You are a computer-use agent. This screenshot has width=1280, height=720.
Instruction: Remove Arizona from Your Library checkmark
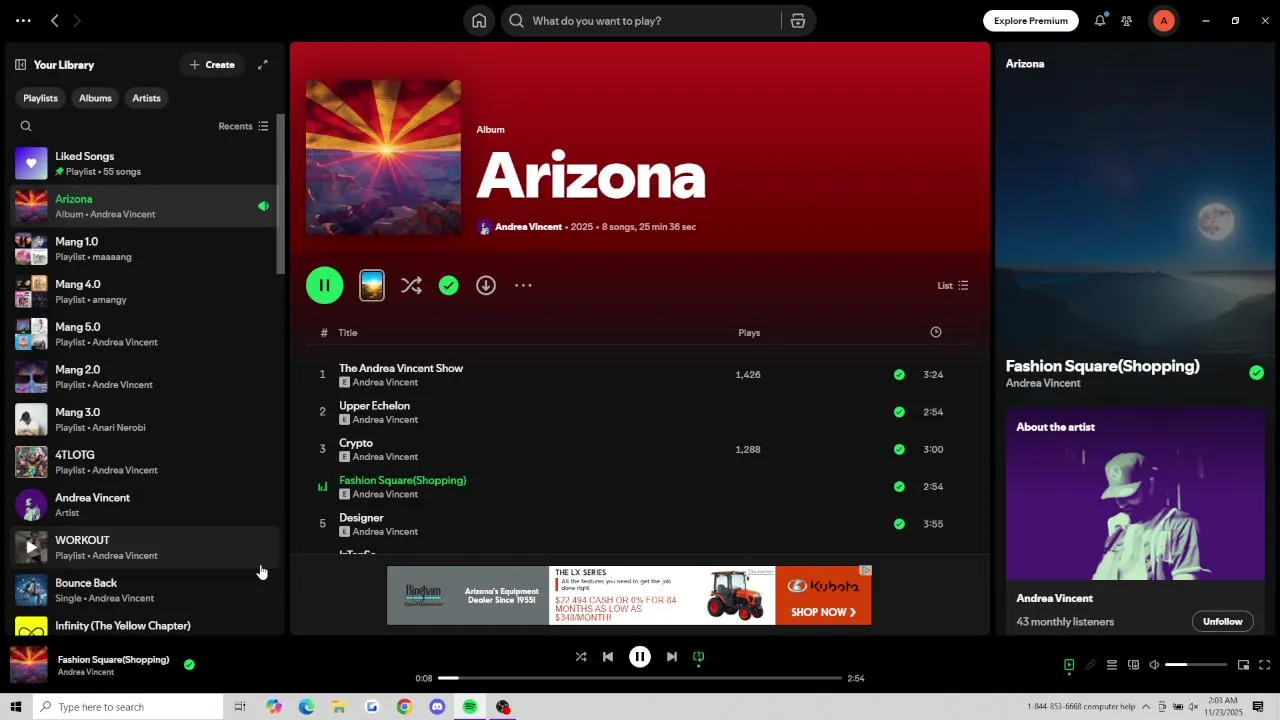(x=449, y=285)
